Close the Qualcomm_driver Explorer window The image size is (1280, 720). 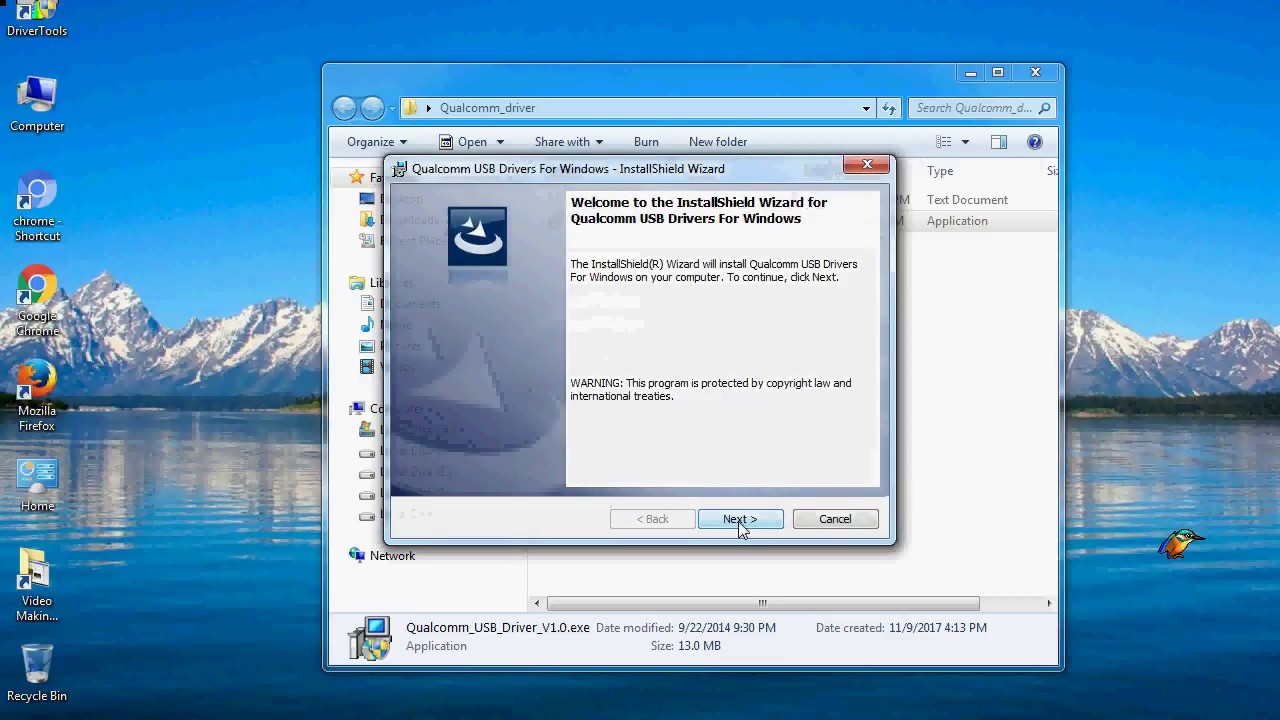pos(1035,73)
